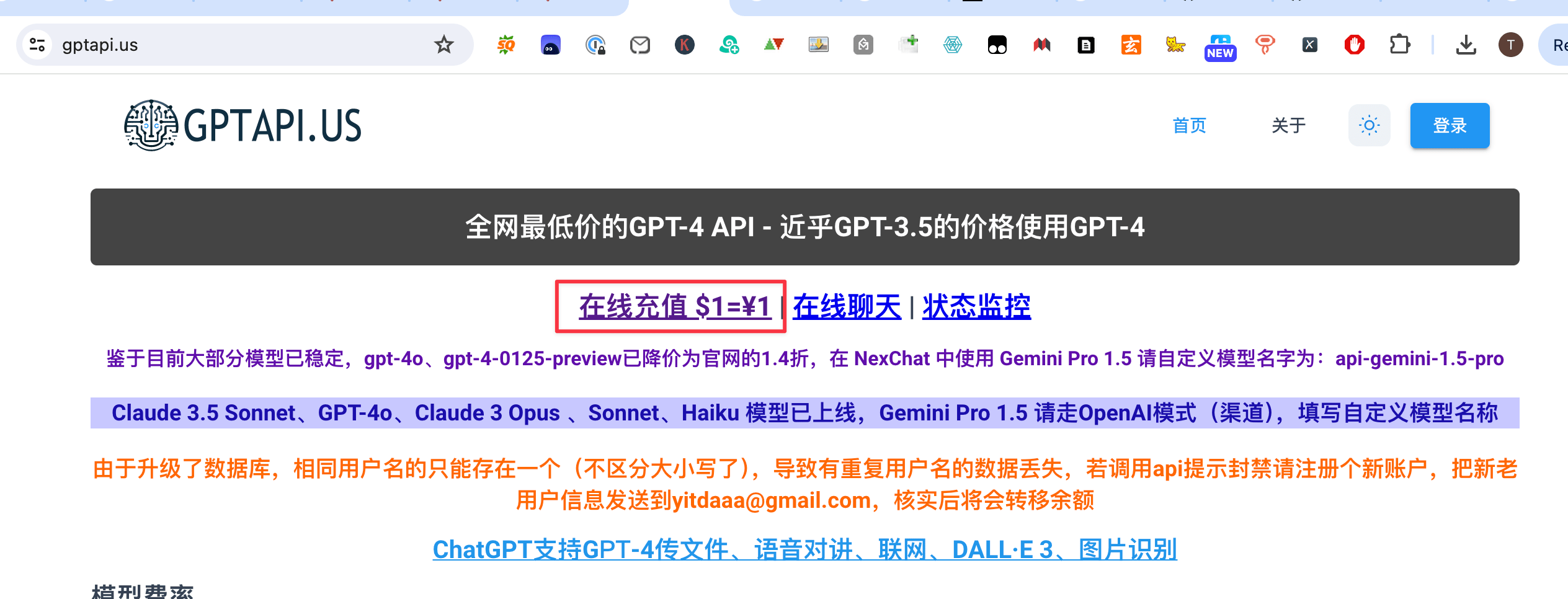The image size is (1568, 599).
Task: Open the orange 玄 extension
Action: (x=1131, y=45)
